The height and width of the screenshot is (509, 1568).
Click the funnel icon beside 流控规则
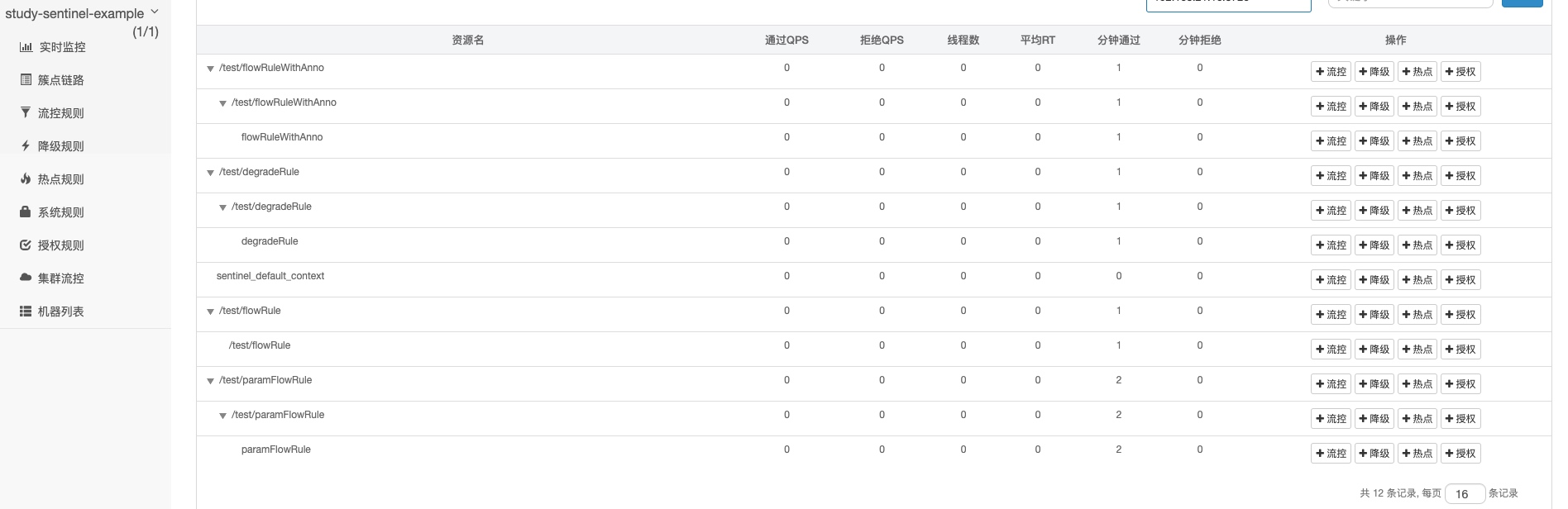26,112
